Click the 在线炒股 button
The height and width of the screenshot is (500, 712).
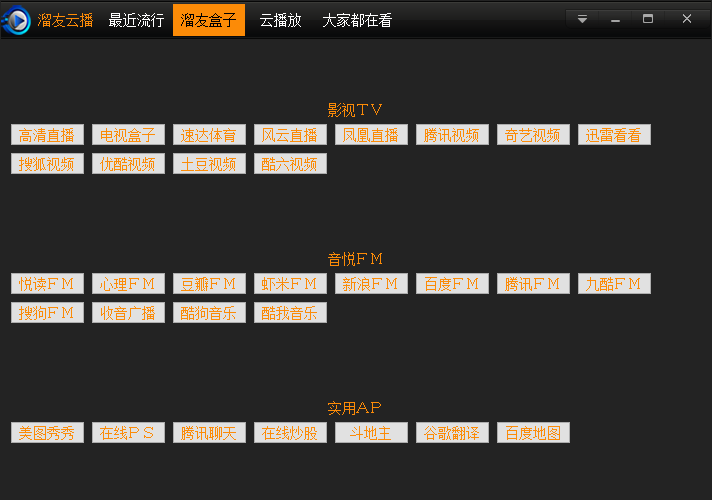click(x=290, y=433)
